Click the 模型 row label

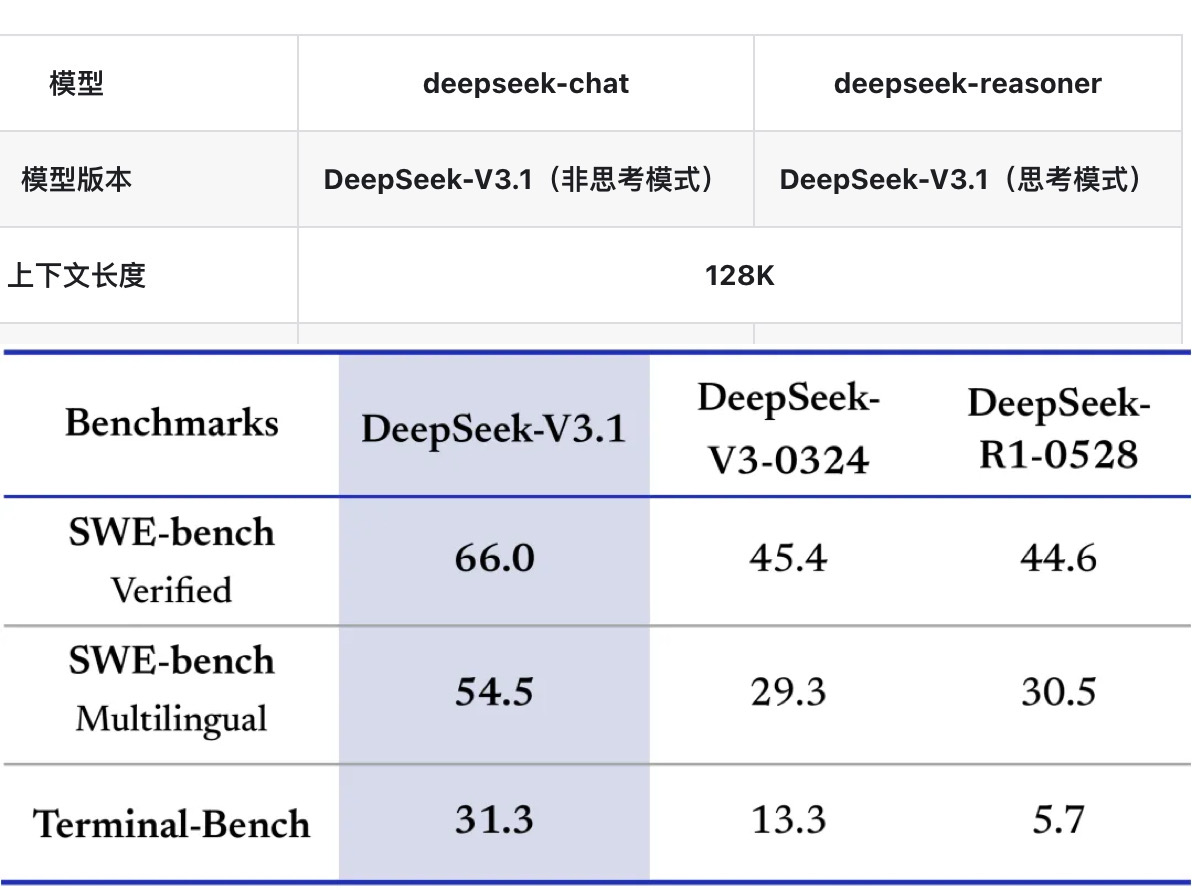(76, 83)
